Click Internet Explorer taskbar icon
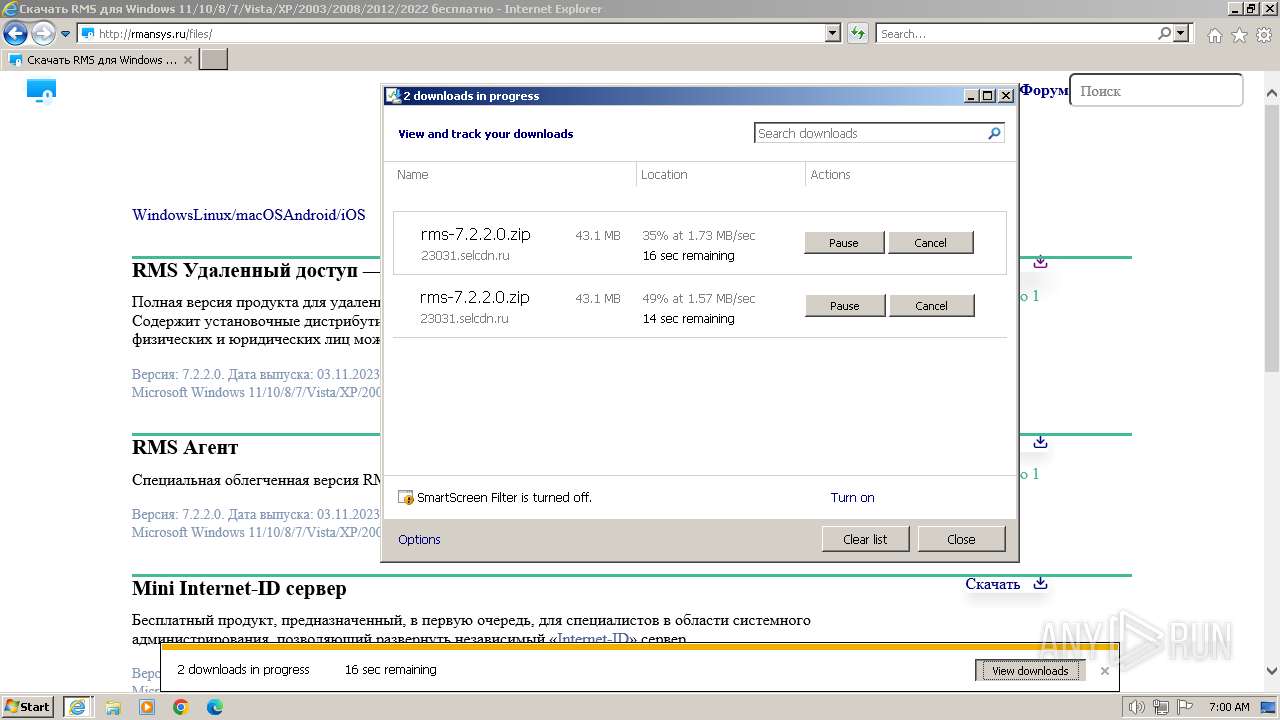1280x720 pixels. point(77,706)
